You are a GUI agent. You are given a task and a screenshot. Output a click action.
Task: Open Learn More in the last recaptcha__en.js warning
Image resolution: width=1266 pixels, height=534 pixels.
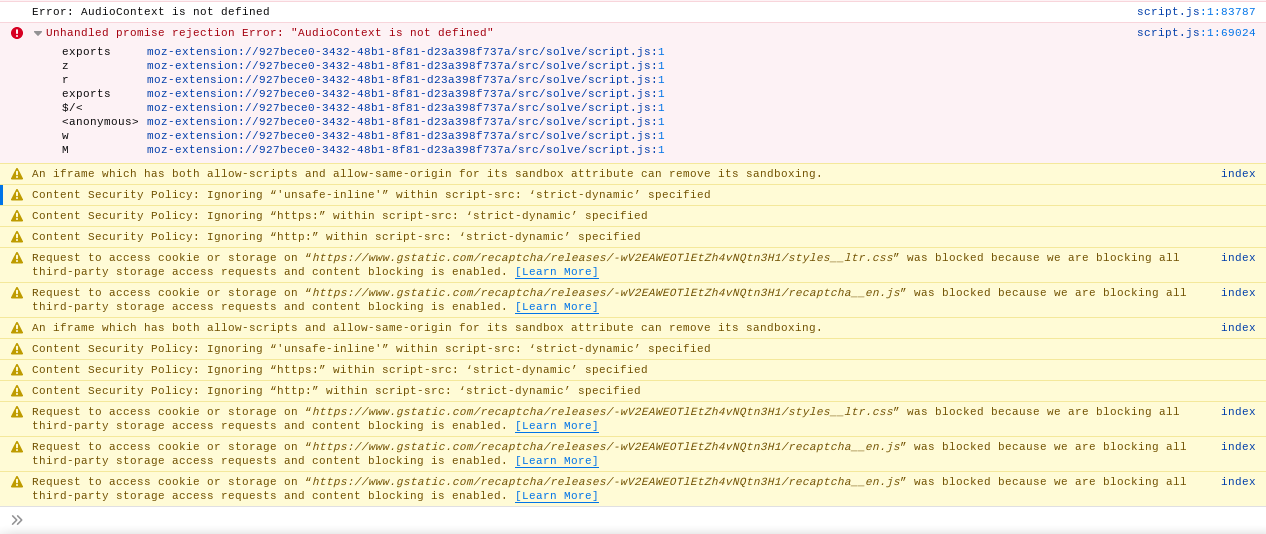click(557, 496)
